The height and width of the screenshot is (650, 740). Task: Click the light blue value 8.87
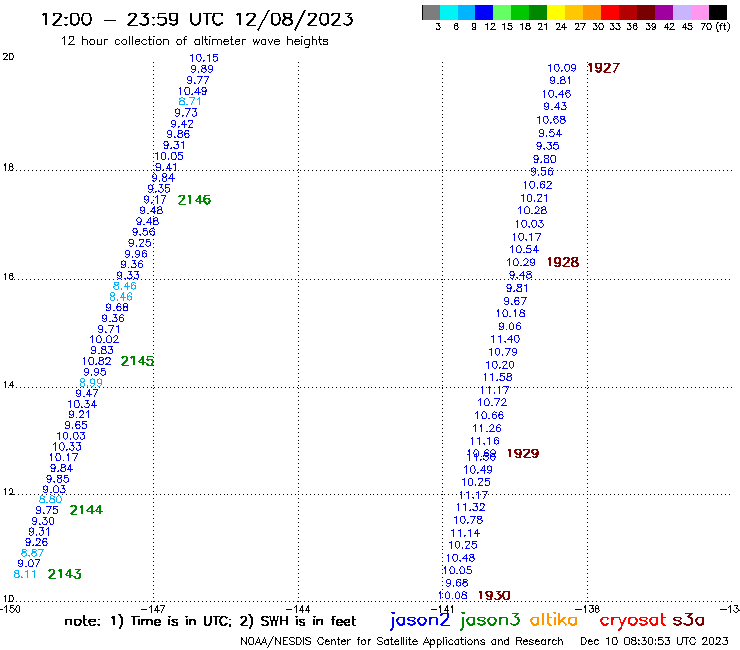coord(33,553)
